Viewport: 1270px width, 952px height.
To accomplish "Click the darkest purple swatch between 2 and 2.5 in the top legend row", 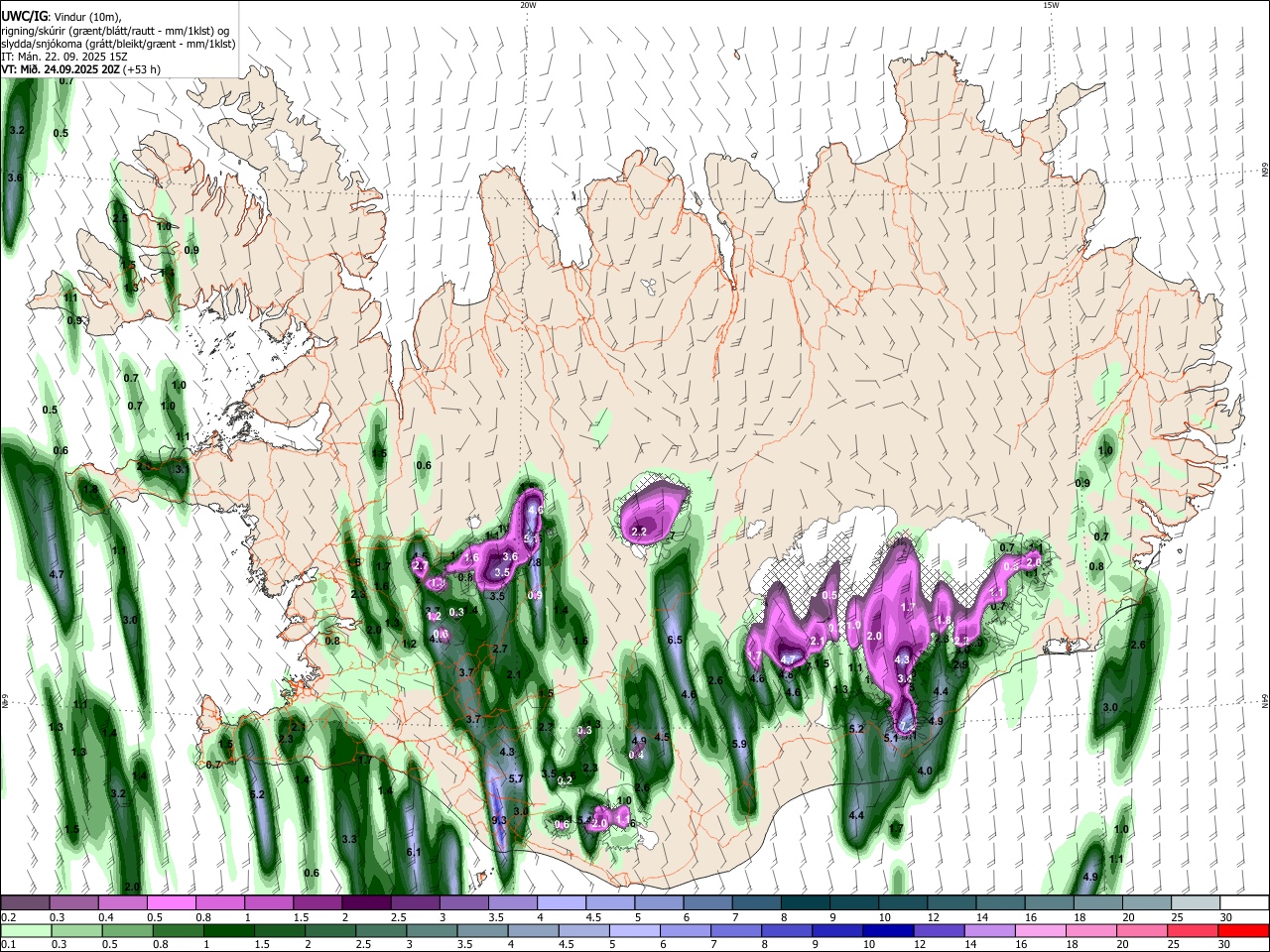I will click(365, 903).
